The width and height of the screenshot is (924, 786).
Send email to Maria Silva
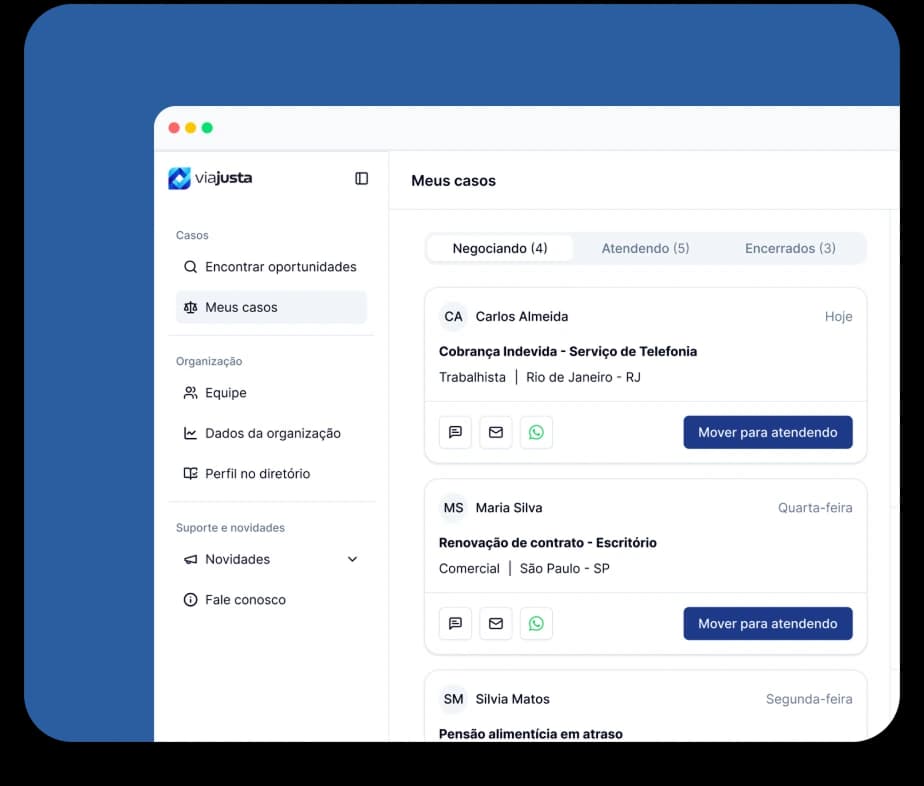click(496, 623)
